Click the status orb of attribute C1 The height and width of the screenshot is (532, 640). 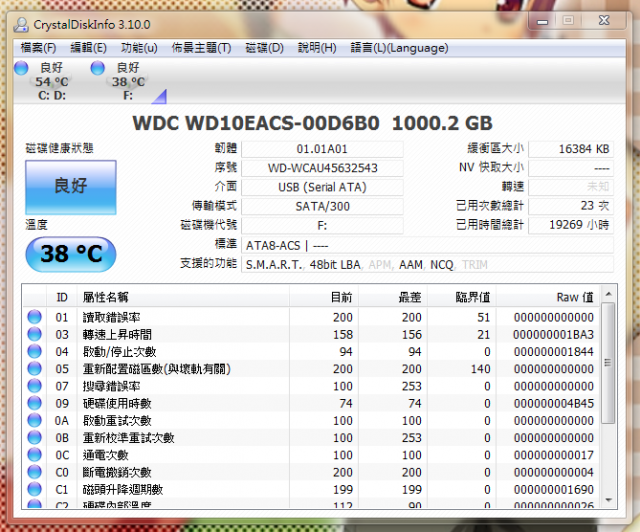coord(35,489)
